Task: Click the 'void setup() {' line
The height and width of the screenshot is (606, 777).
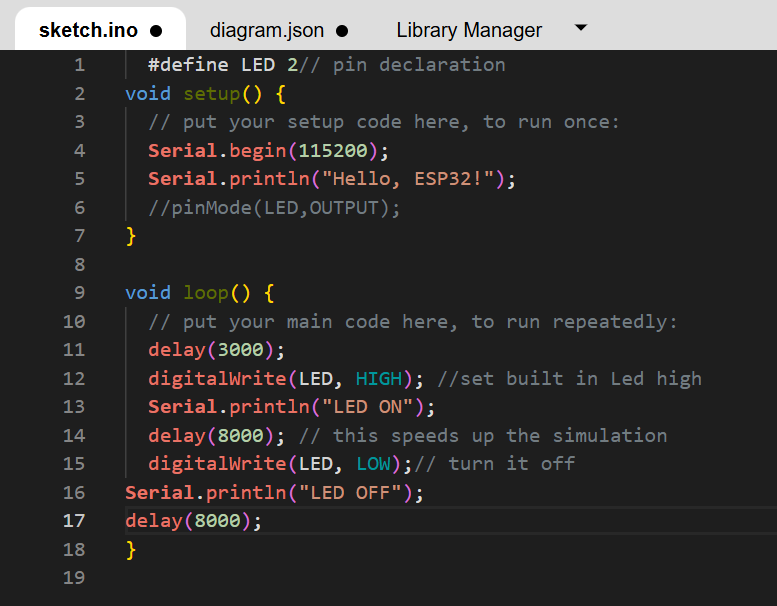Action: pos(205,94)
